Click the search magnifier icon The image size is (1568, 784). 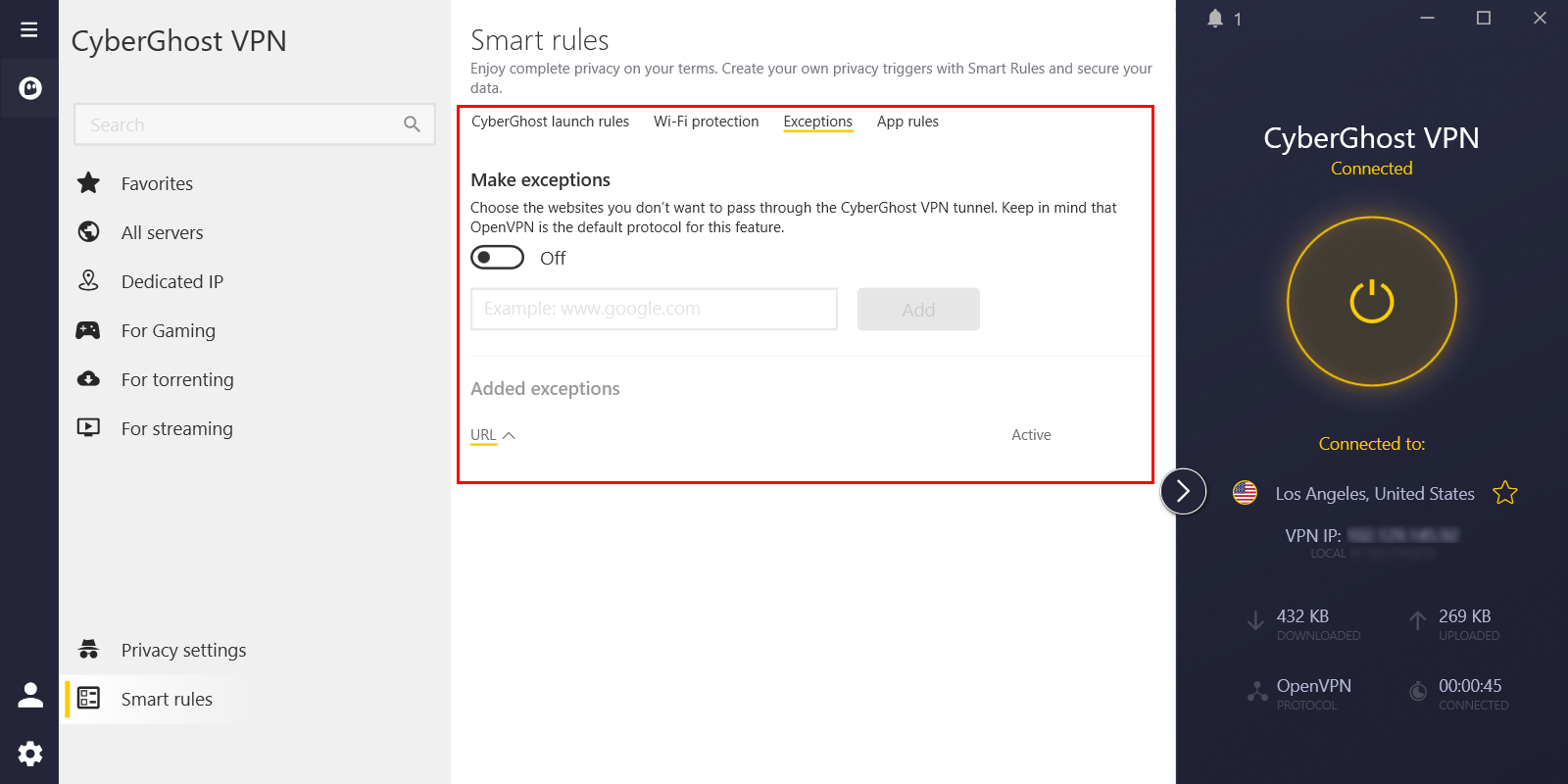pyautogui.click(x=412, y=124)
